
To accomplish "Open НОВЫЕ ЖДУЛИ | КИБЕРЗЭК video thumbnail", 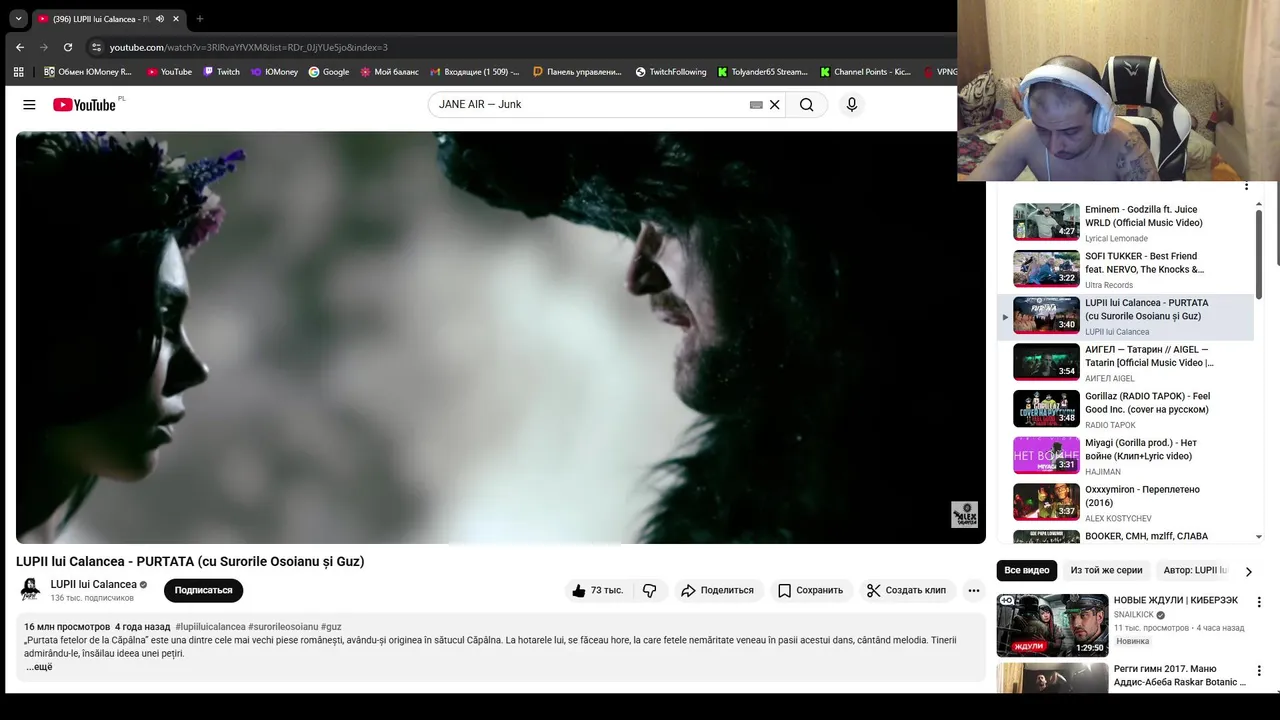I will tap(1052, 625).
